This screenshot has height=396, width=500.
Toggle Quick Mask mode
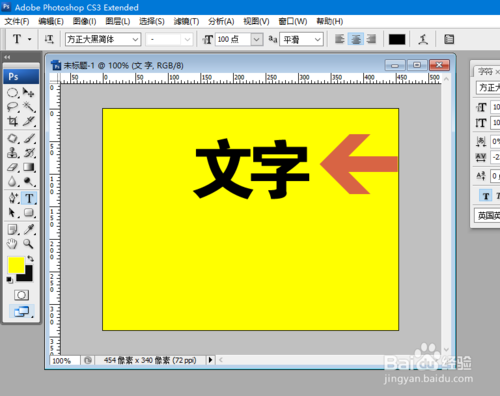point(21,295)
